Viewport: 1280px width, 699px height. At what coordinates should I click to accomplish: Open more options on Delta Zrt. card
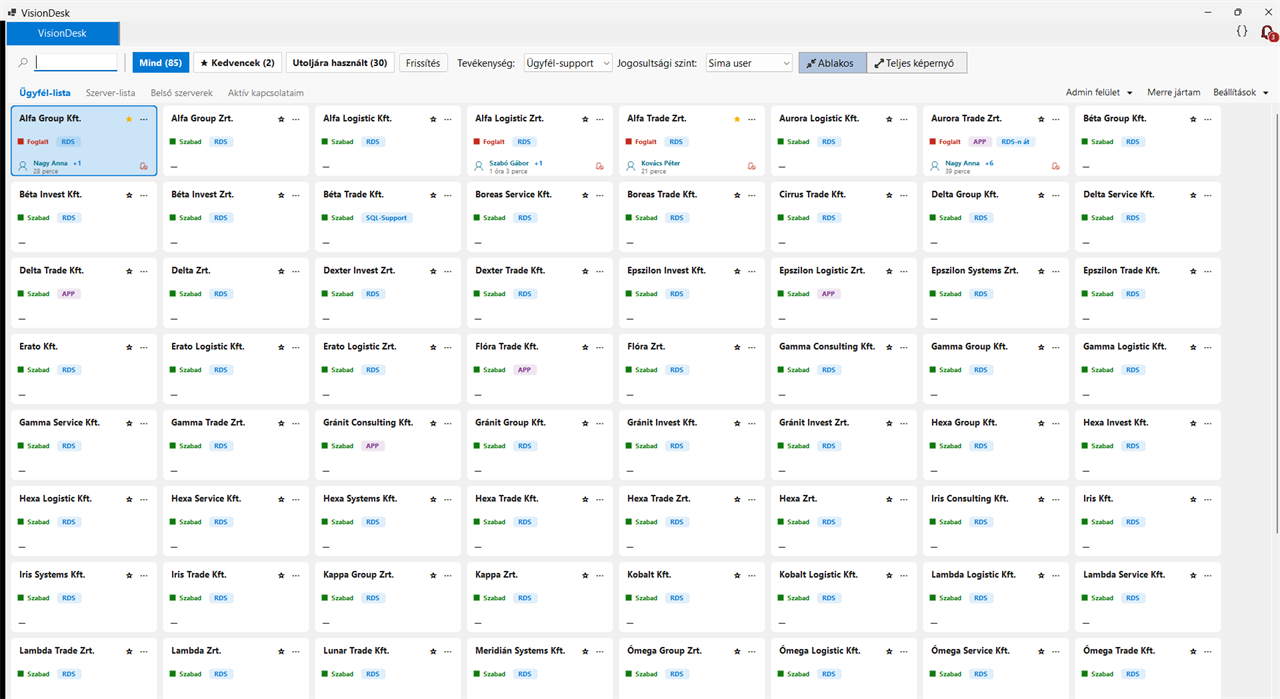pos(295,271)
